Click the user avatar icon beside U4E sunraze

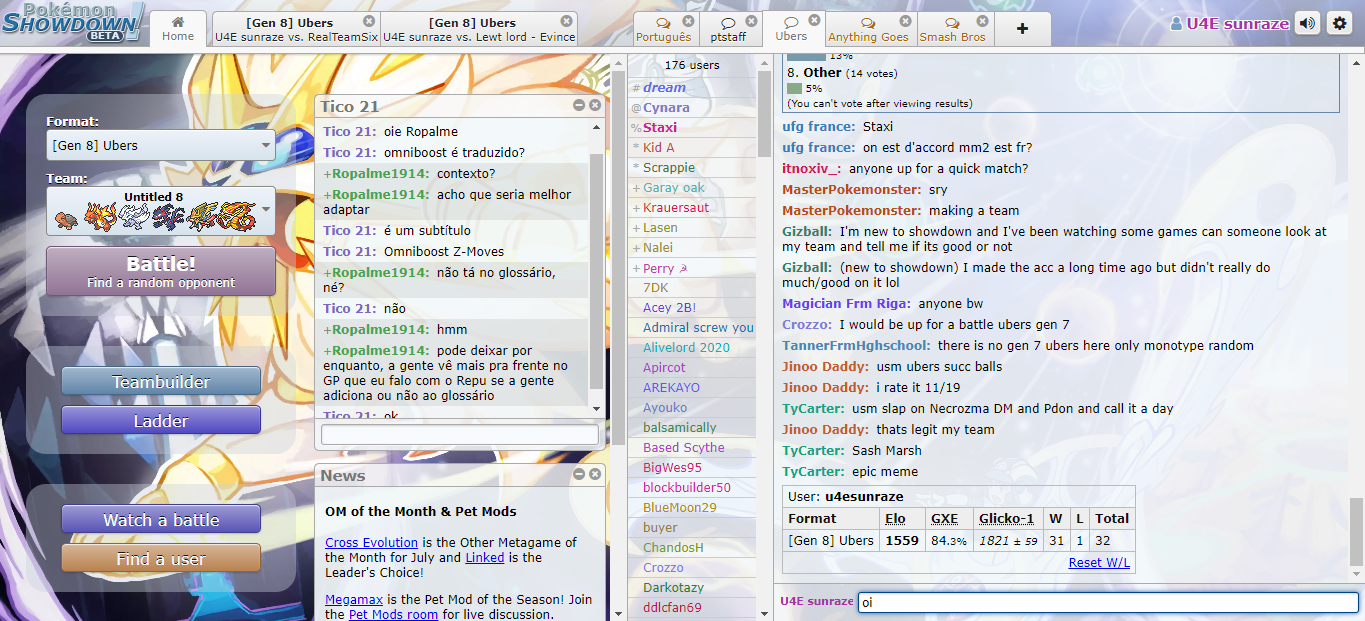pos(1176,24)
